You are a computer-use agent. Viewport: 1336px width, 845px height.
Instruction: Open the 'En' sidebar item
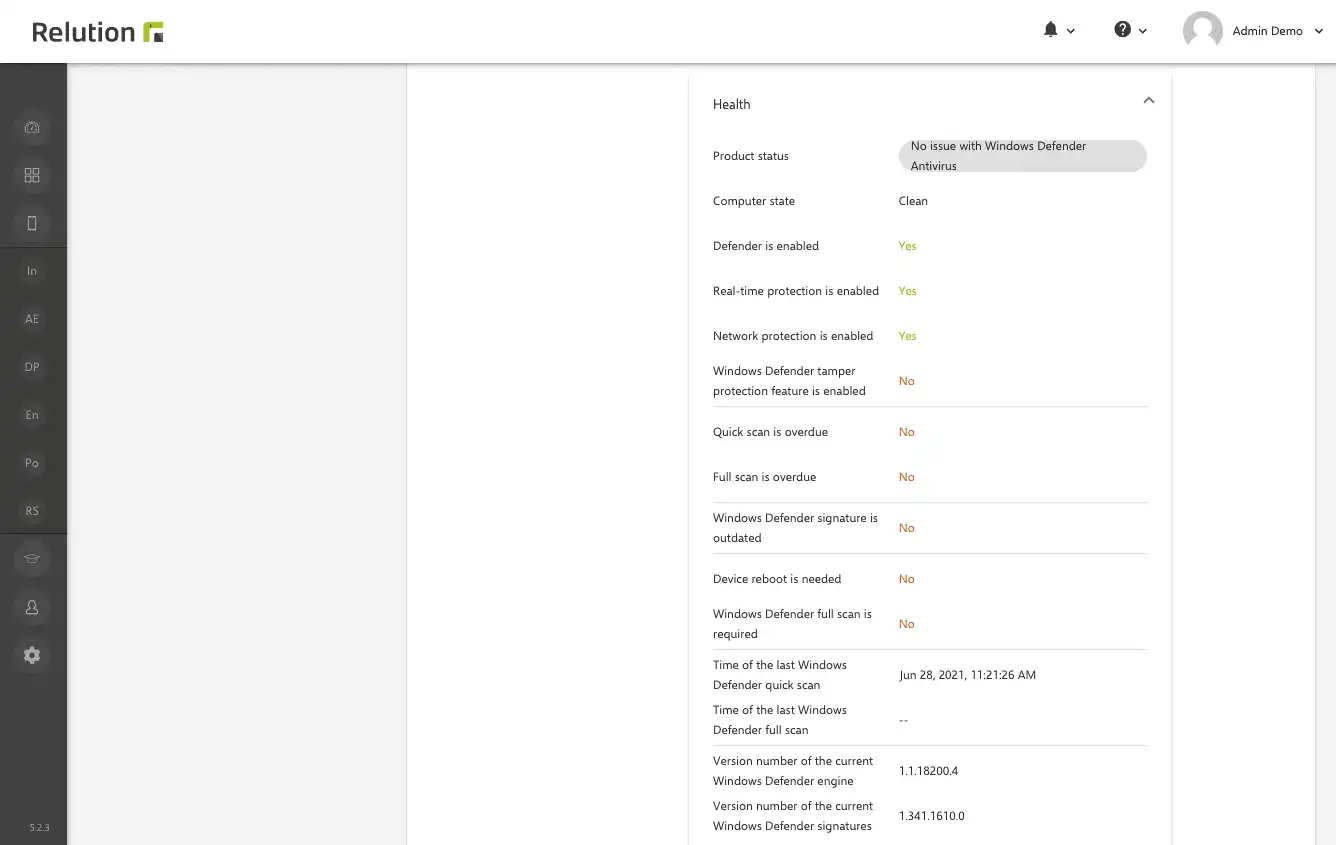coord(32,415)
